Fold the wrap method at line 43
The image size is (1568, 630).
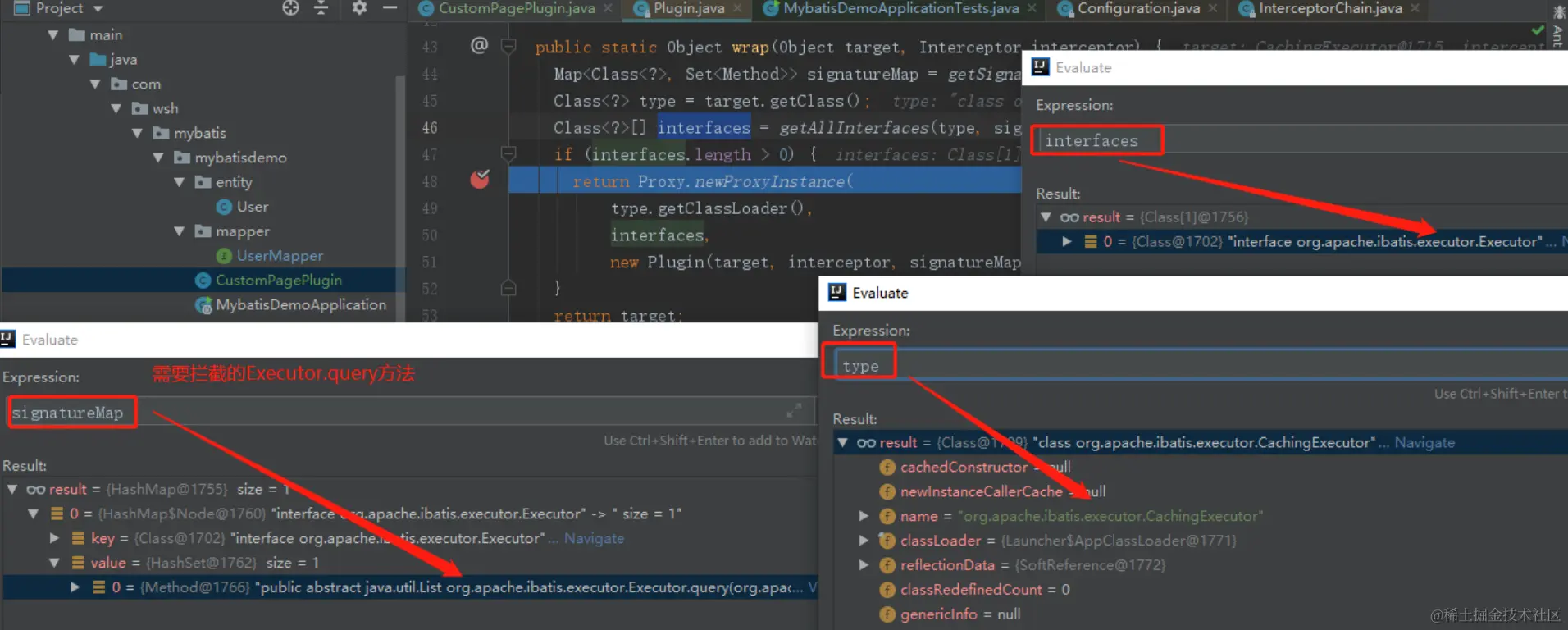pos(508,46)
